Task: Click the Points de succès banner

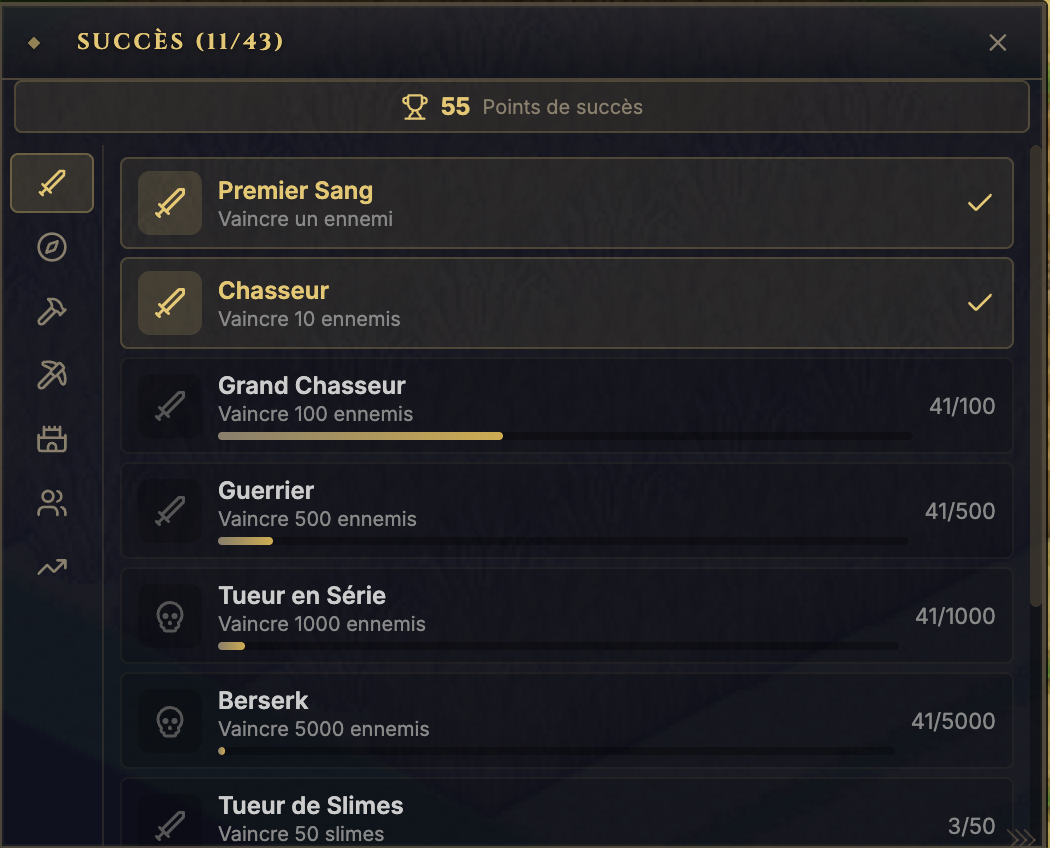Action: pos(521,107)
